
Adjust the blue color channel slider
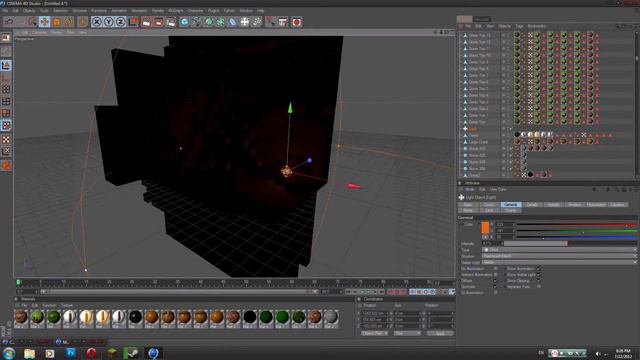[577, 237]
